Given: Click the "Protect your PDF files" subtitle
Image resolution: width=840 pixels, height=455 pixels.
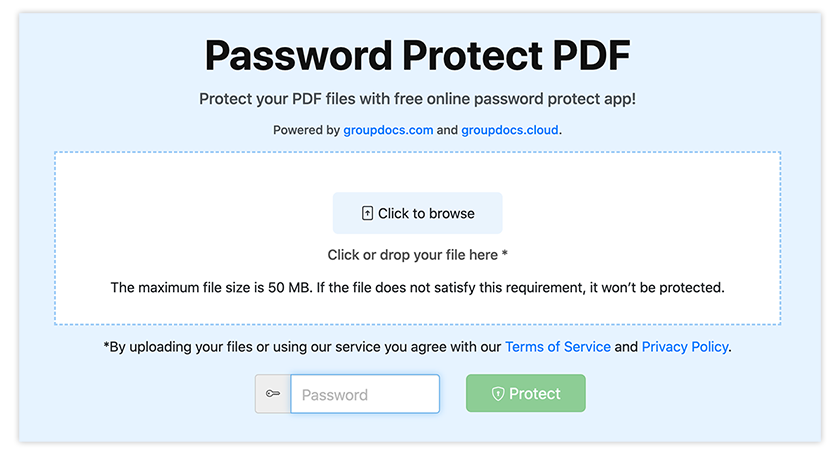Looking at the screenshot, I should pos(418,99).
